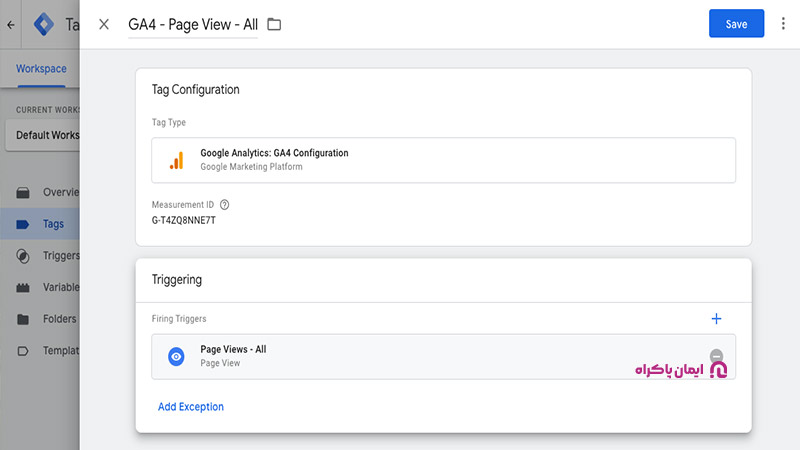This screenshot has width=800, height=450.
Task: Open the Default Workspace selector
Action: [43, 135]
